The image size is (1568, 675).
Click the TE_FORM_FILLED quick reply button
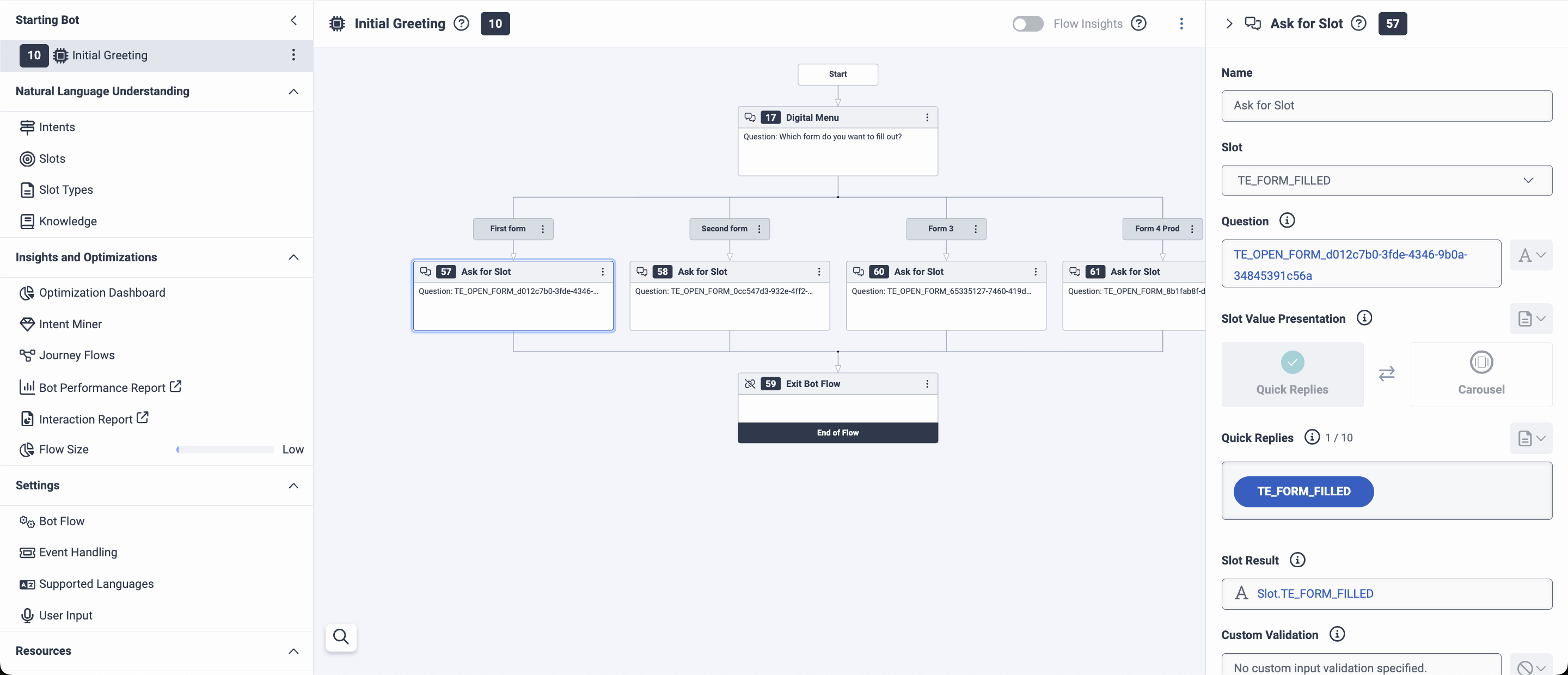pyautogui.click(x=1303, y=491)
